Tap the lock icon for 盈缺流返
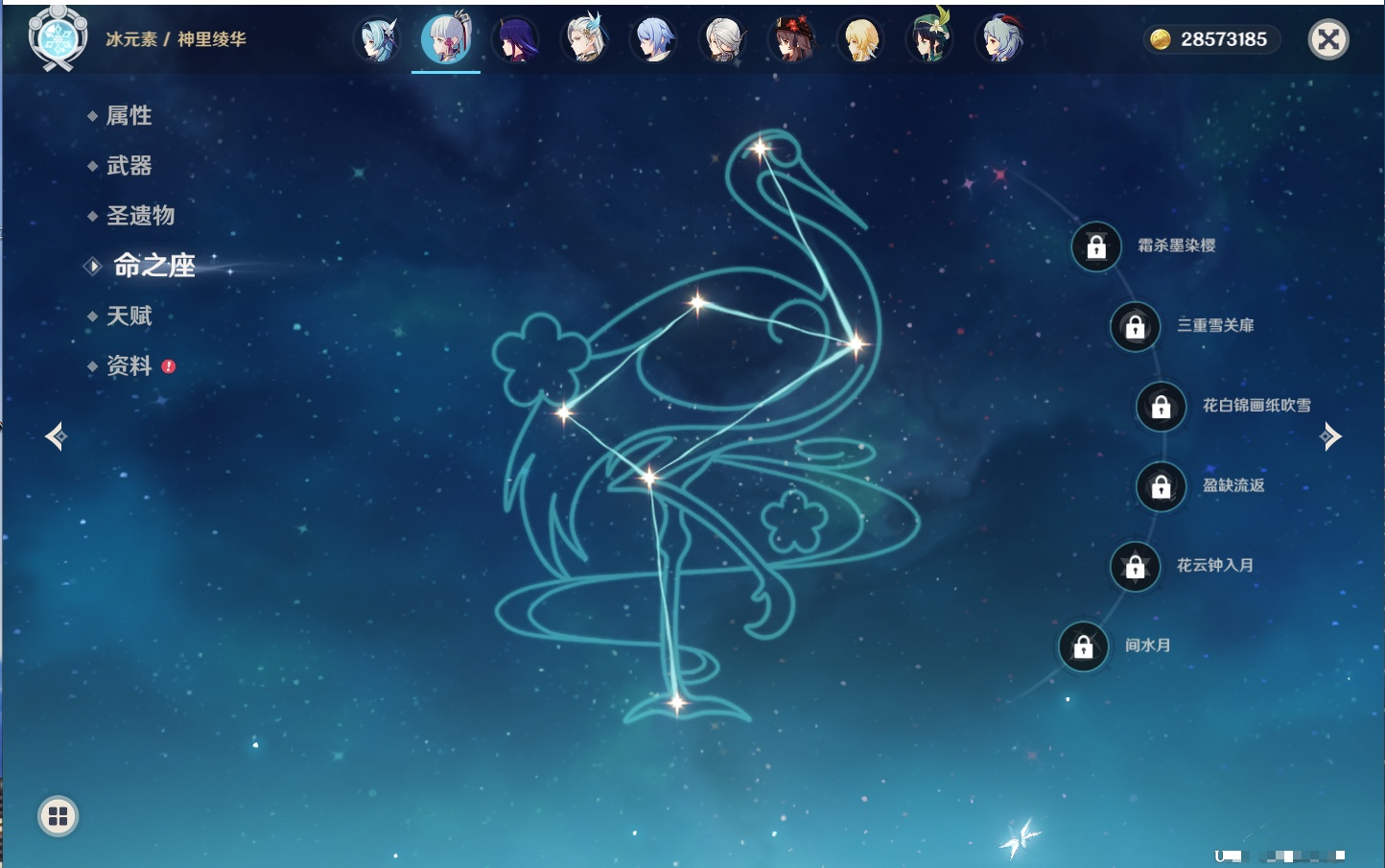Image resolution: width=1385 pixels, height=868 pixels. pyautogui.click(x=1161, y=487)
